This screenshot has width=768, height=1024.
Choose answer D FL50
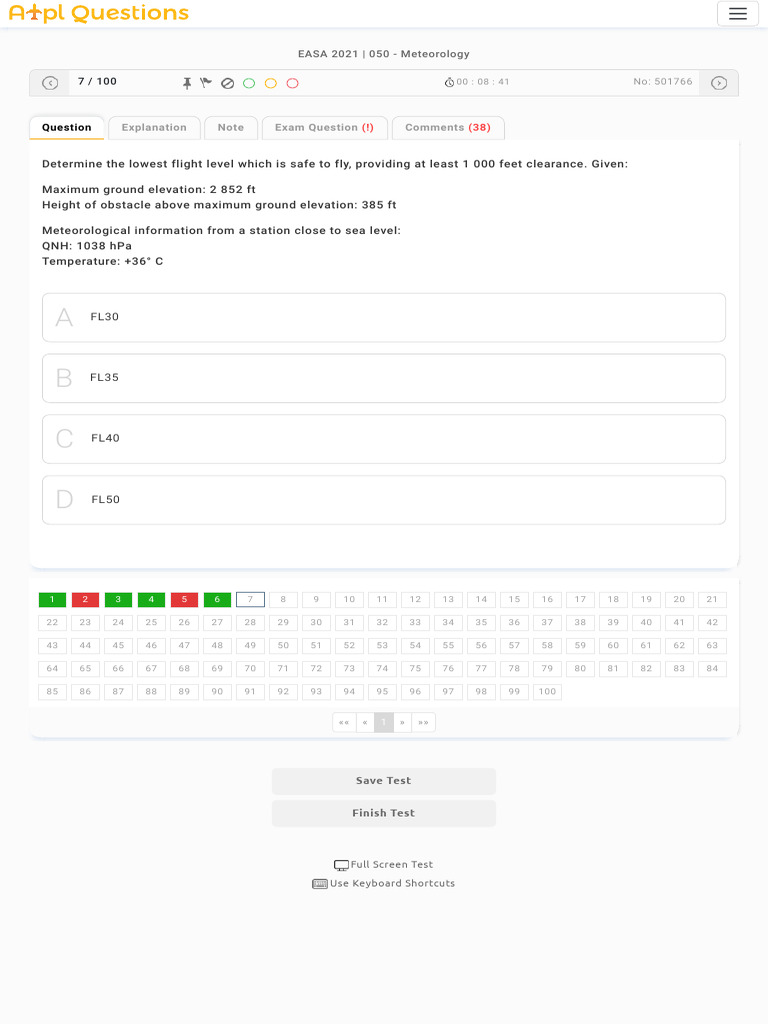coord(384,500)
